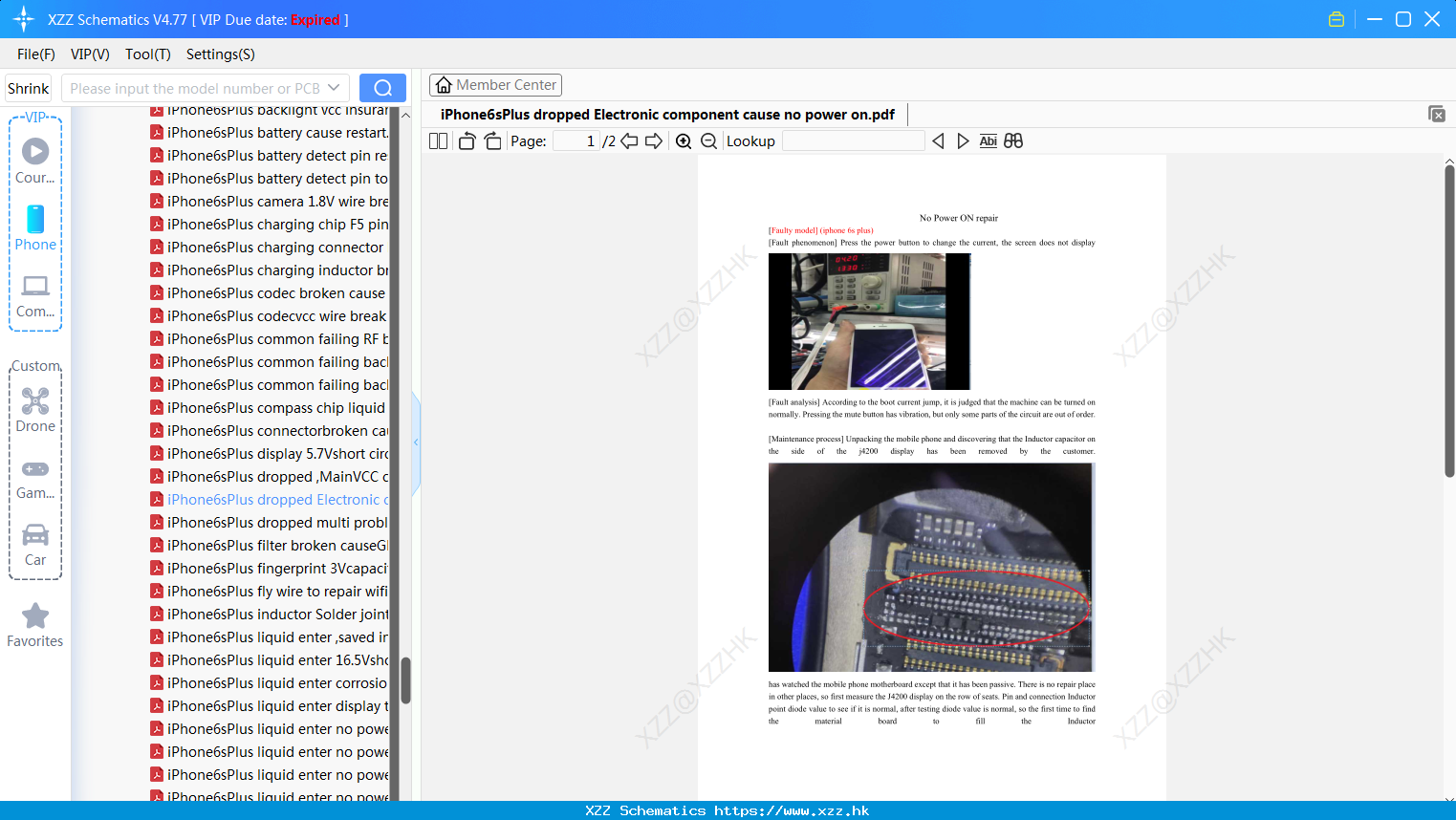This screenshot has height=820, width=1456.
Task: Open iPhone6sPlus liquid enter ,saved file
Action: coord(269,637)
